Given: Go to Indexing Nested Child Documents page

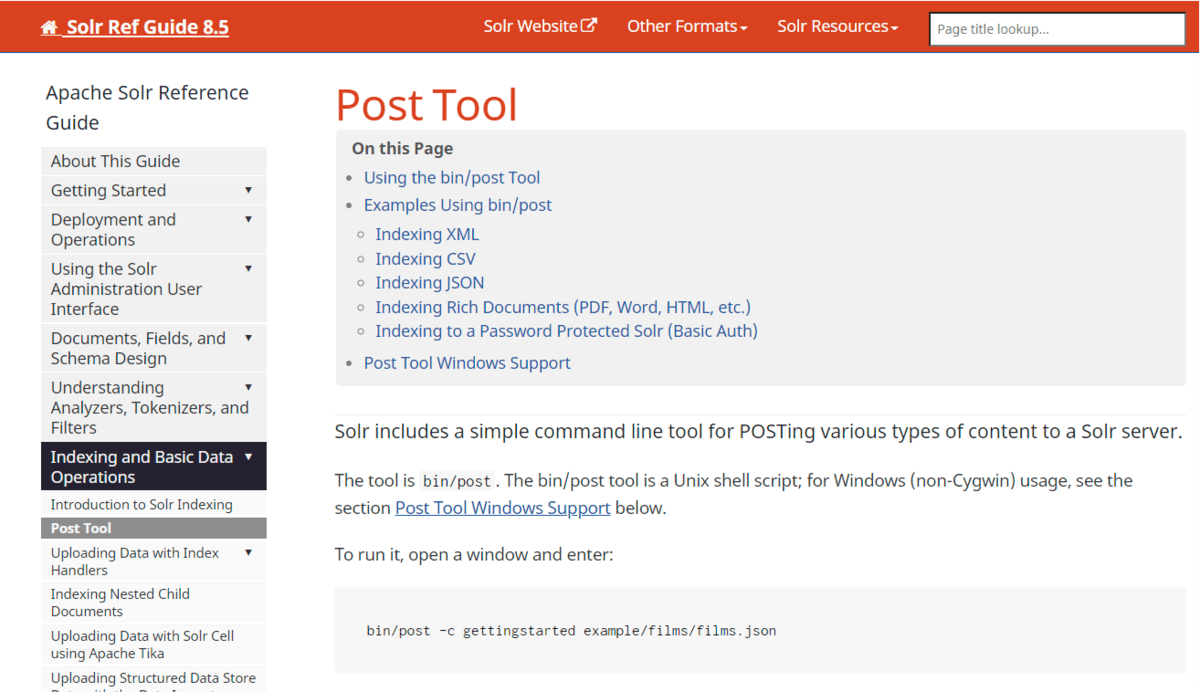Looking at the screenshot, I should click(x=120, y=602).
